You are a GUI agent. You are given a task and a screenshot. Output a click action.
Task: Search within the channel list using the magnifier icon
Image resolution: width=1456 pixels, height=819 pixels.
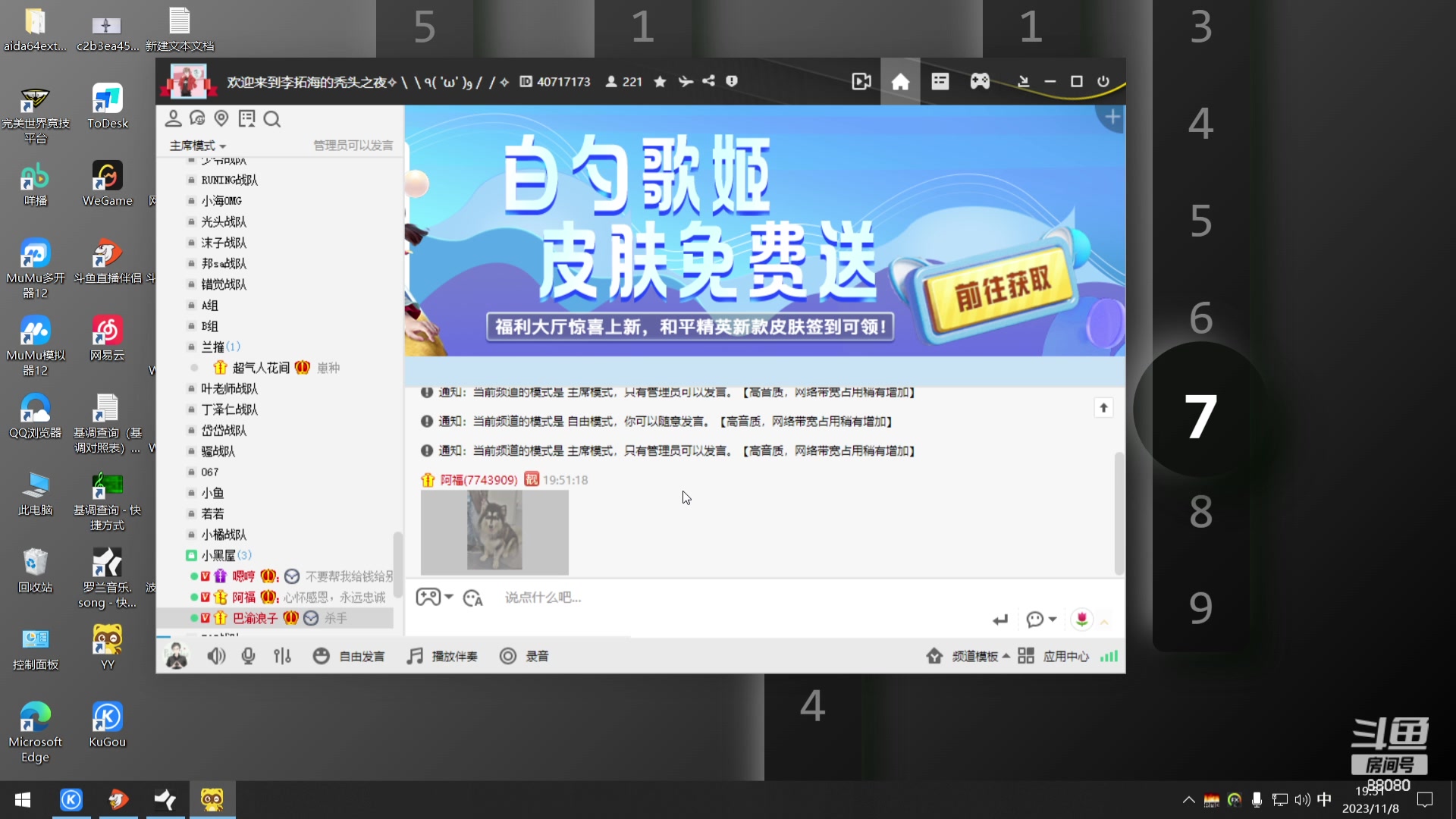tap(272, 119)
